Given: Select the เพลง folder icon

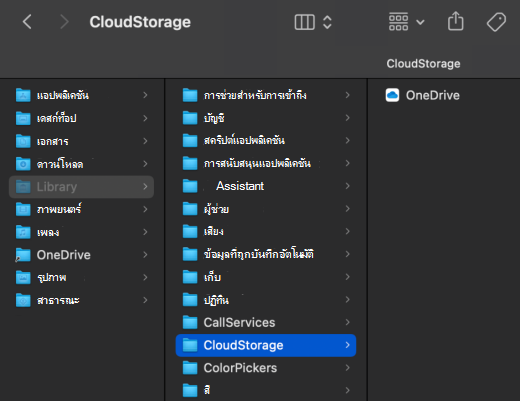Looking at the screenshot, I should point(23,232).
